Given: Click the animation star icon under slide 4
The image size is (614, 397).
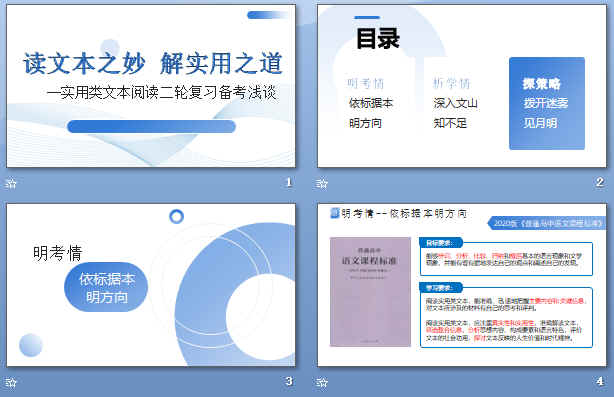Looking at the screenshot, I should pos(322,382).
